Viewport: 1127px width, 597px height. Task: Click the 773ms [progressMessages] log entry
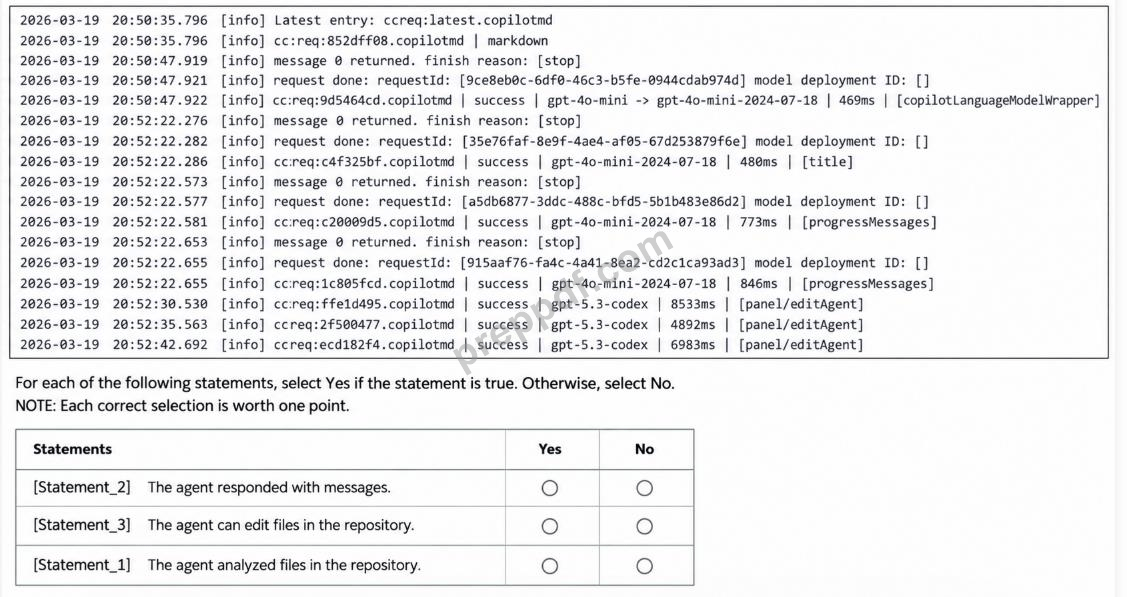pos(479,222)
